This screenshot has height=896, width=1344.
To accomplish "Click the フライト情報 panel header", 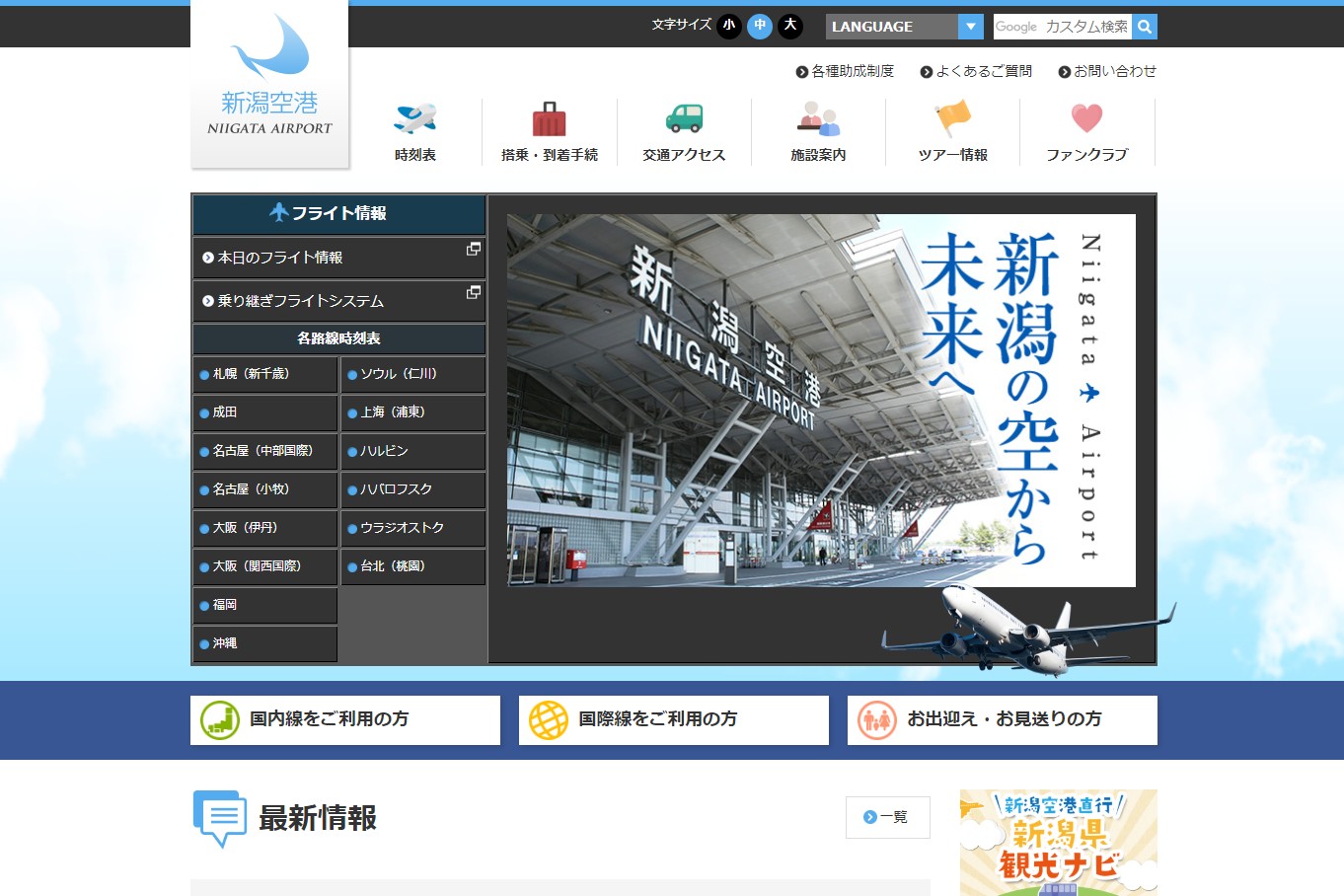I will 338,214.
